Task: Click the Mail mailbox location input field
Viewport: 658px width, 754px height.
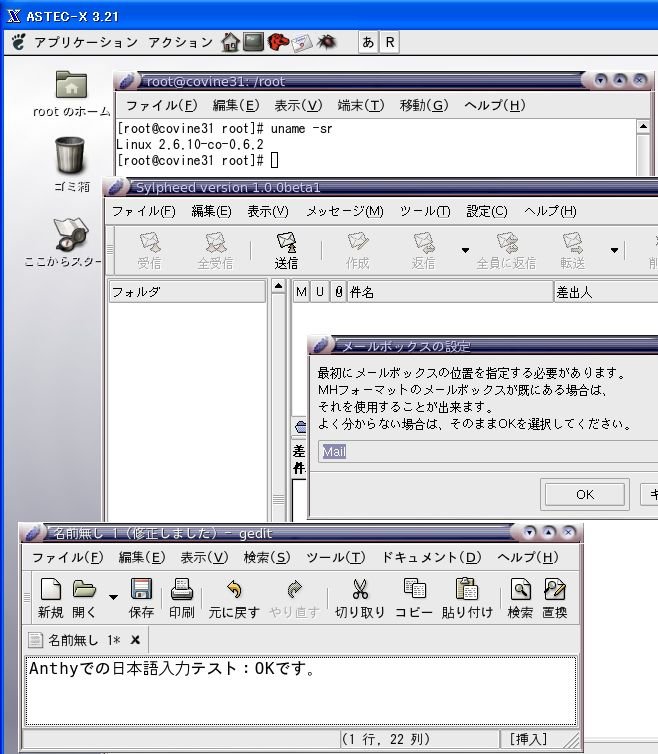Action: pyautogui.click(x=488, y=452)
